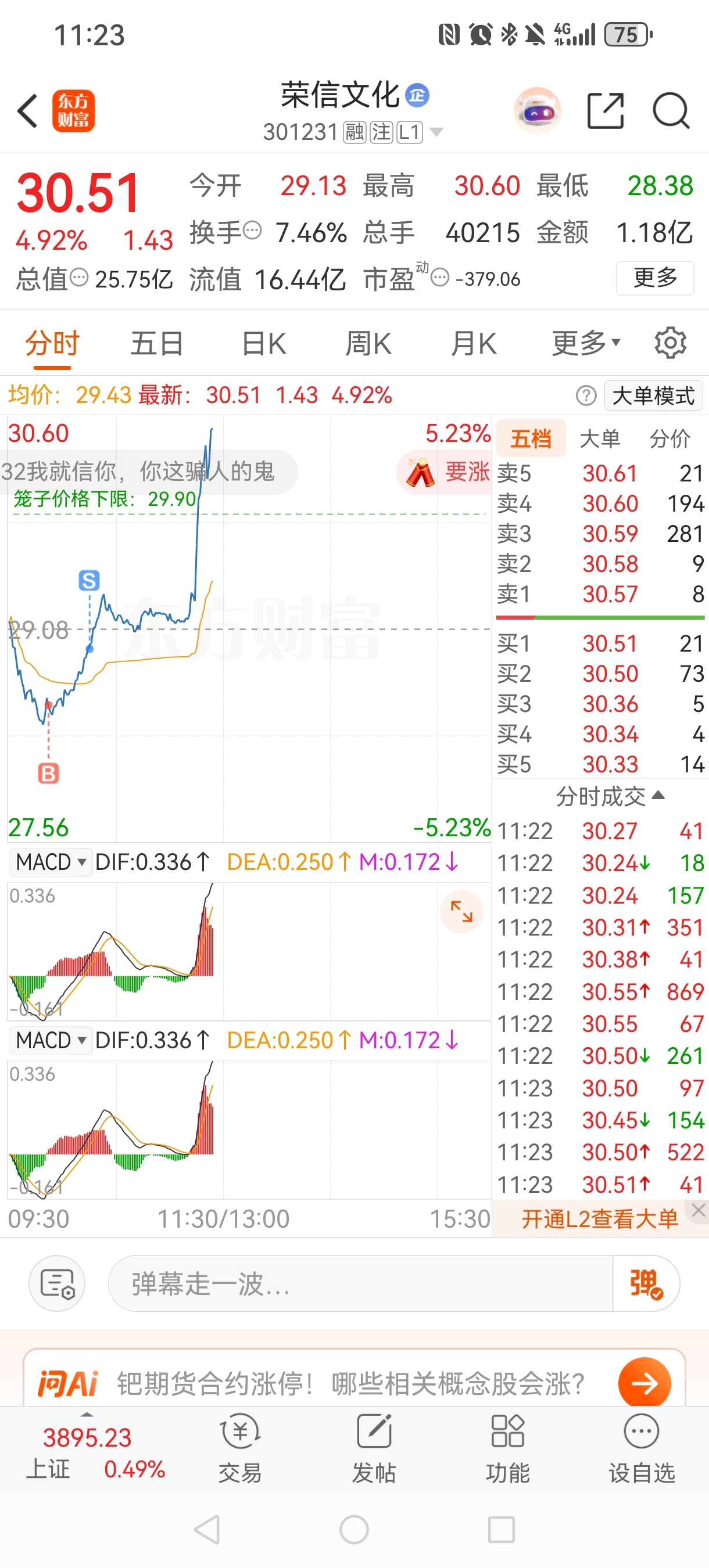Tap the 更多 quote details button
Screen dimensions: 709x1568
pos(656,278)
